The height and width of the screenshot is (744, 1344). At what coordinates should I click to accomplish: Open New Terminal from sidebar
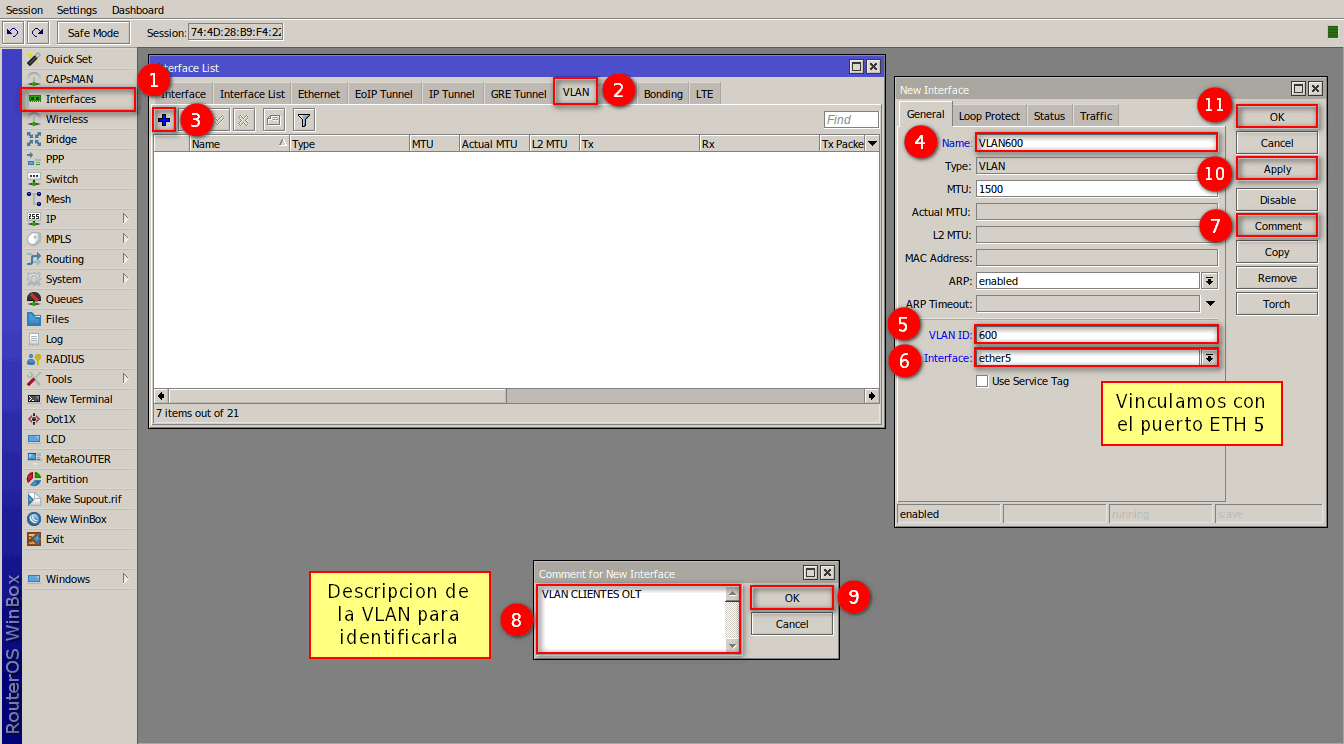point(78,399)
